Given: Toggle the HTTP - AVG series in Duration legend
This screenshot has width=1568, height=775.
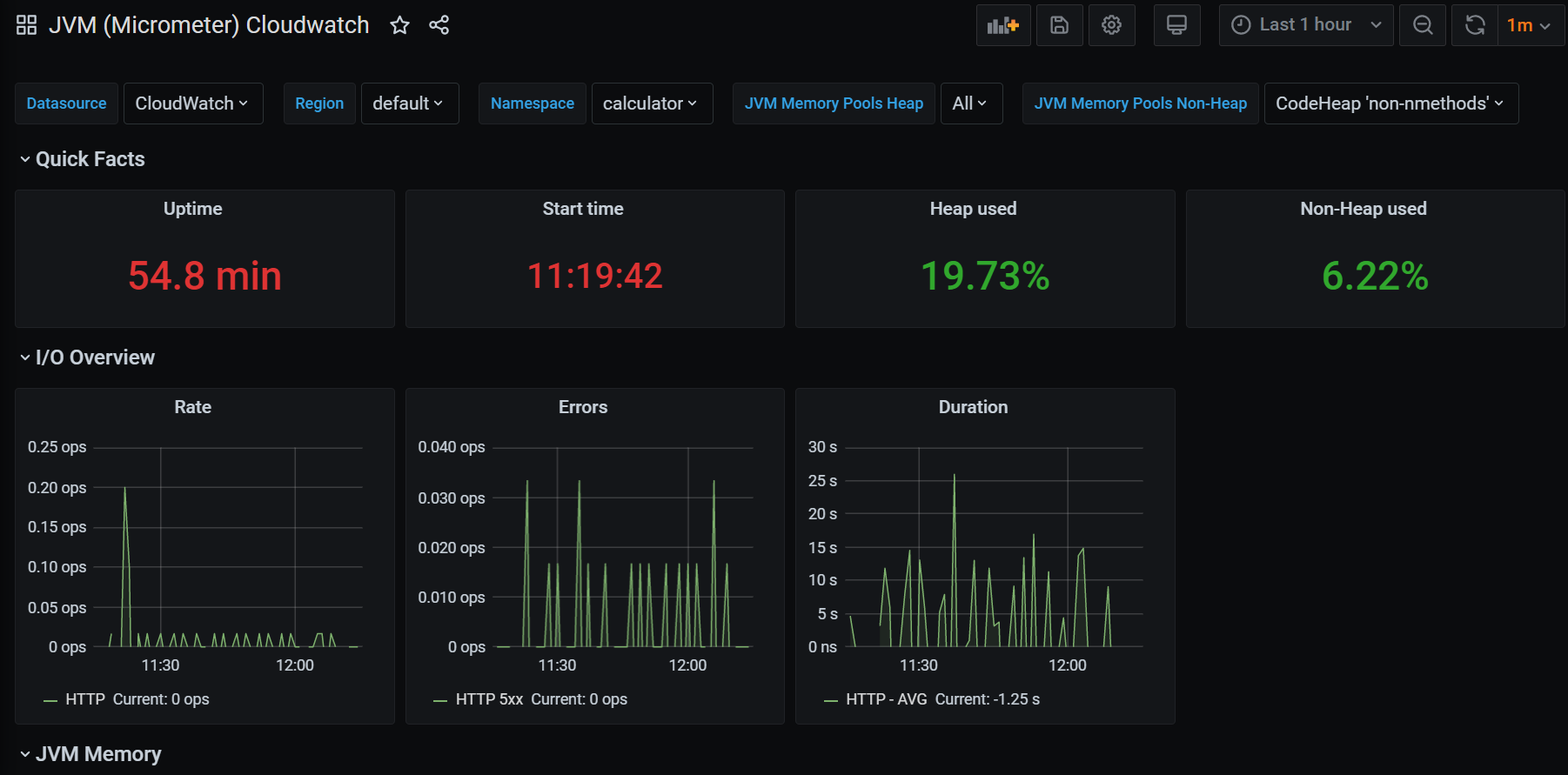Looking at the screenshot, I should tap(887, 699).
